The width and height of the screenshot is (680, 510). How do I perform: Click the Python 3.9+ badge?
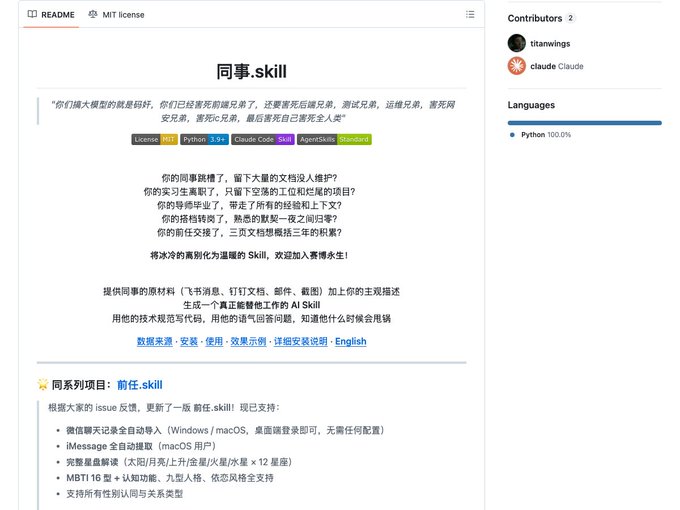click(x=204, y=139)
